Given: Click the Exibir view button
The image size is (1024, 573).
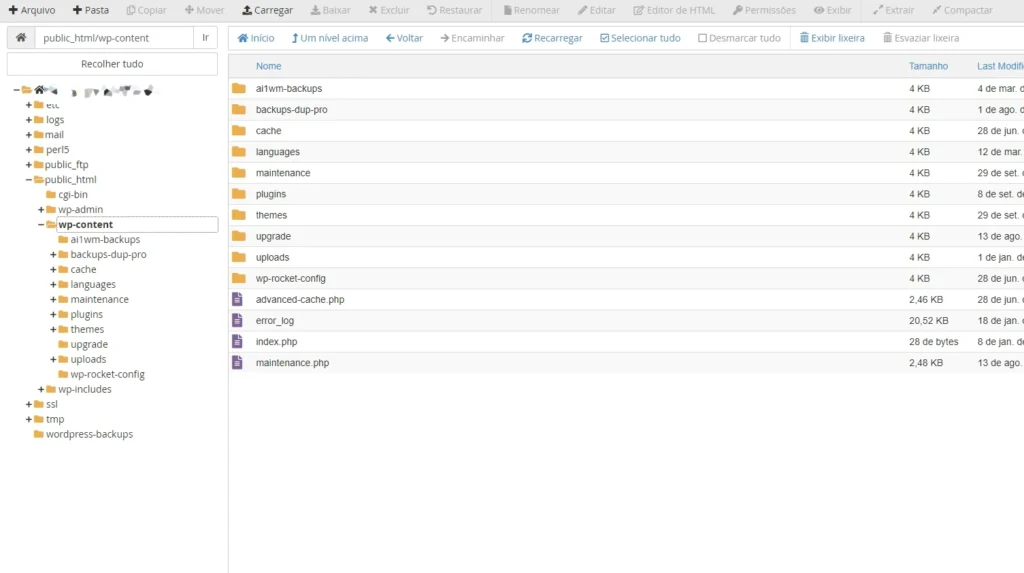Looking at the screenshot, I should click(832, 10).
